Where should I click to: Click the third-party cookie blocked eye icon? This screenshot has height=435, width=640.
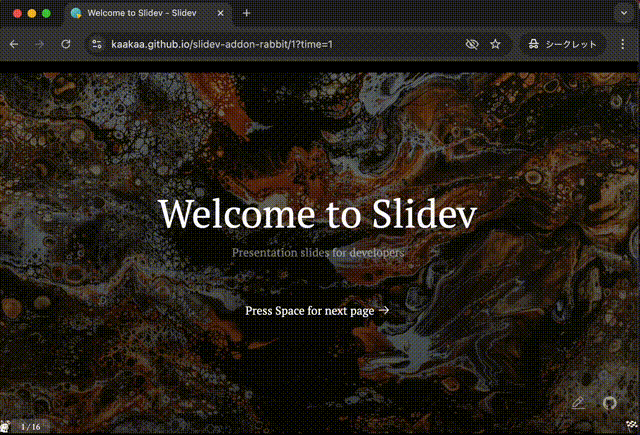(x=472, y=44)
